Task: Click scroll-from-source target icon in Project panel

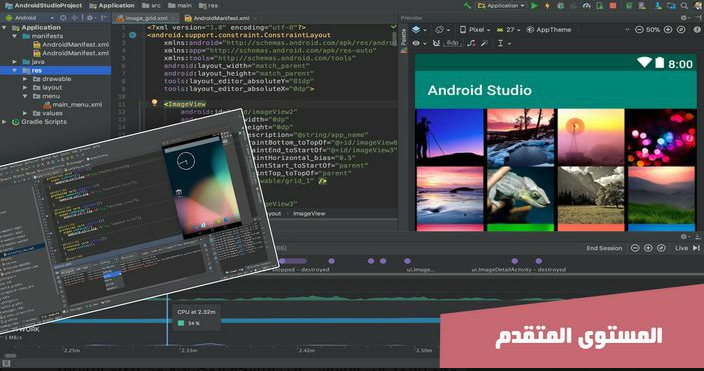Action: point(63,18)
